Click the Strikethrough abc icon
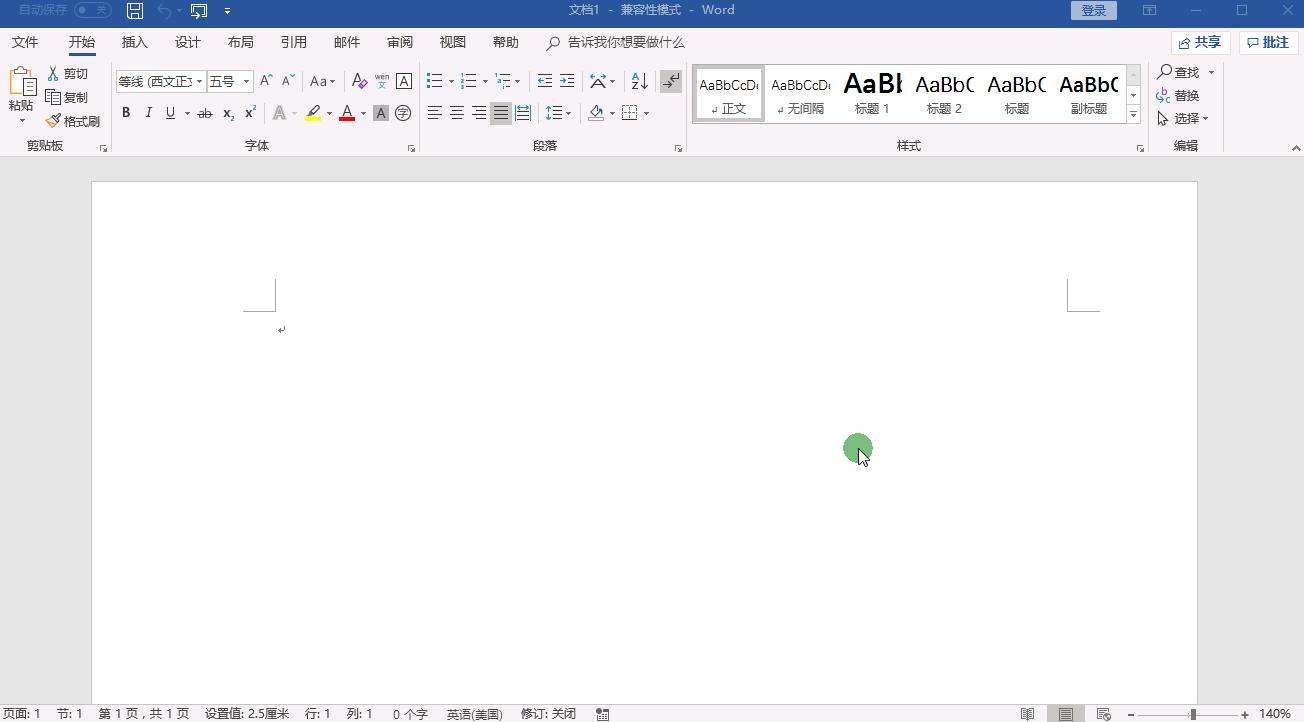This screenshot has width=1304, height=722. click(x=204, y=113)
